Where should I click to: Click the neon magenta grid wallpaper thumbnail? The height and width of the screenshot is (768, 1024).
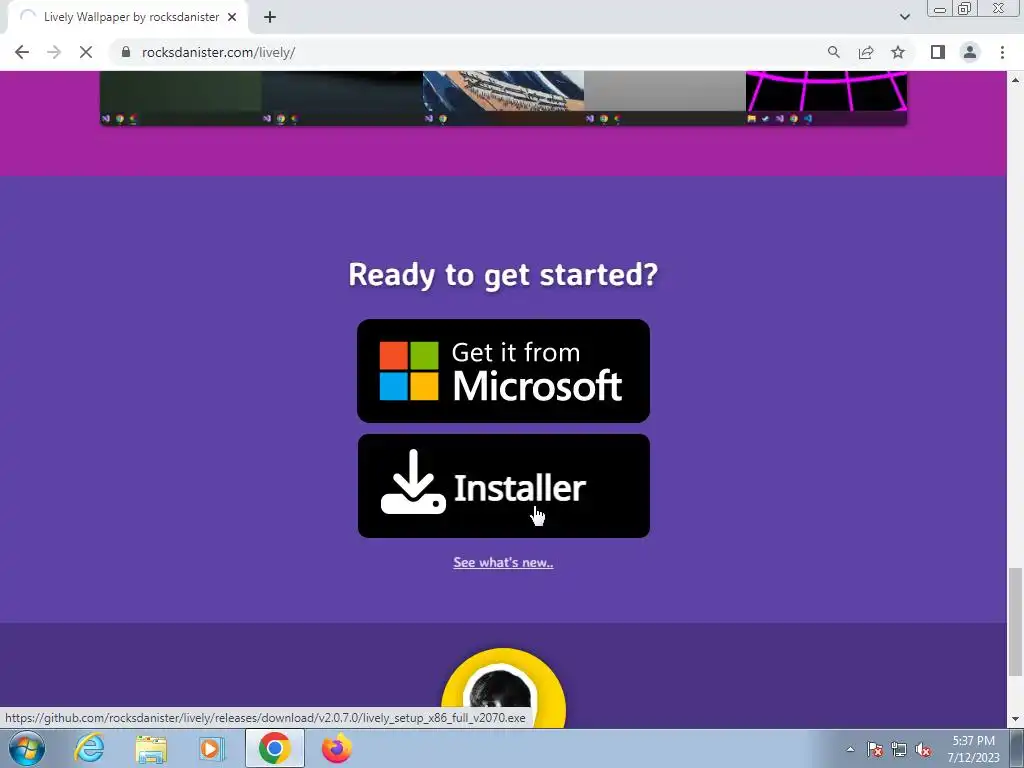[826, 98]
